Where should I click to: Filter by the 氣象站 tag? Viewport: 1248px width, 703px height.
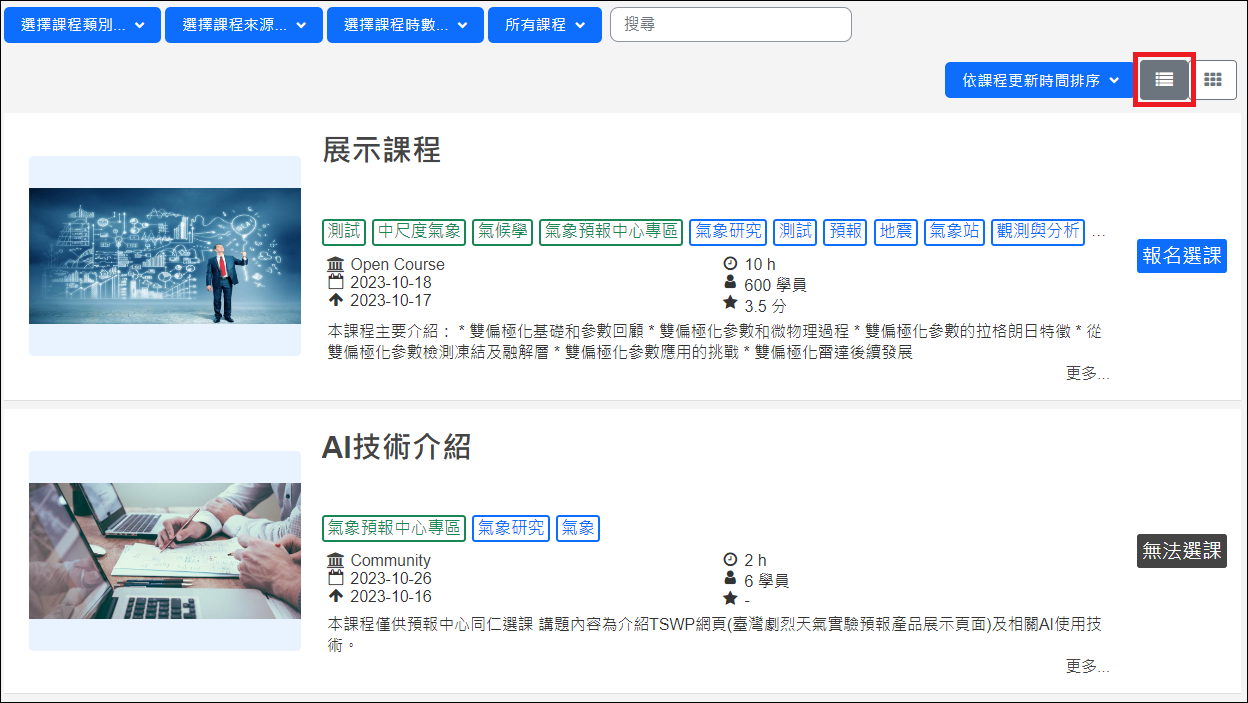pos(955,232)
